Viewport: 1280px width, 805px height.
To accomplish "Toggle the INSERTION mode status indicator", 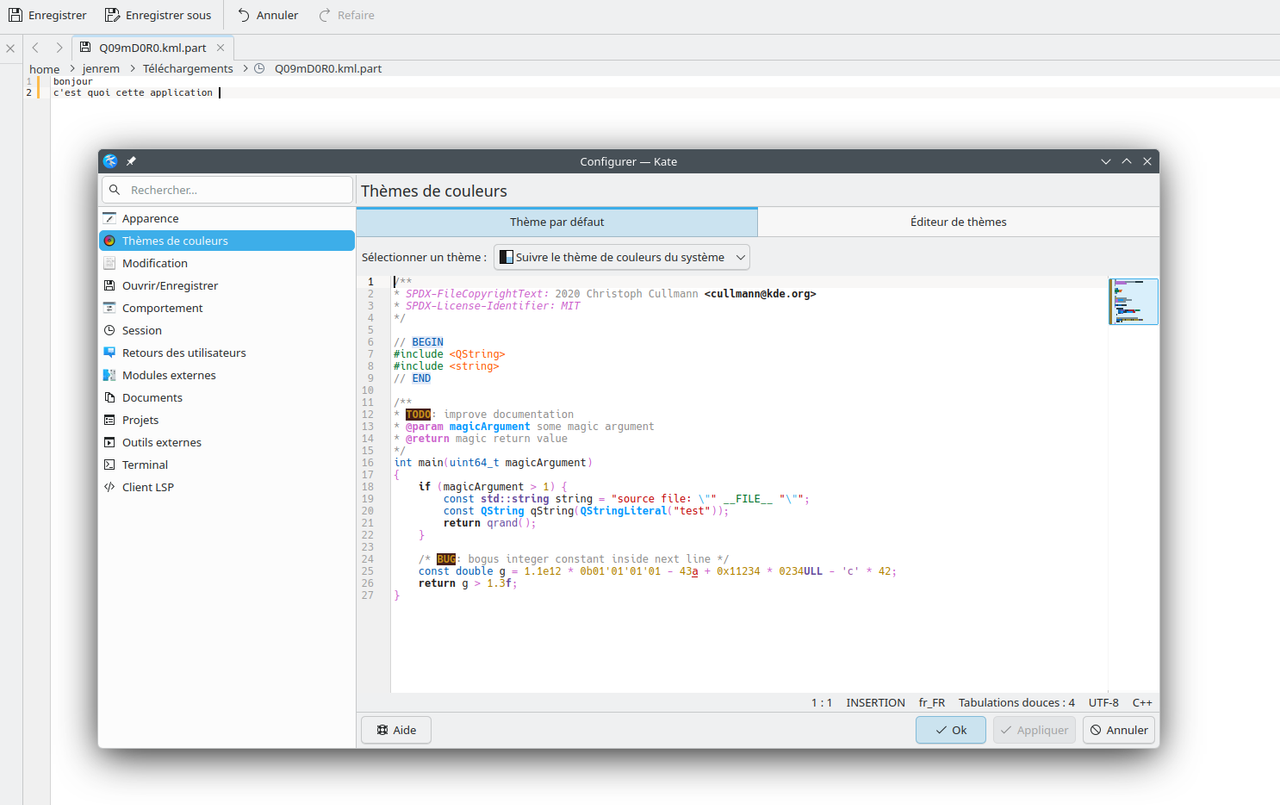I will click(x=875, y=703).
